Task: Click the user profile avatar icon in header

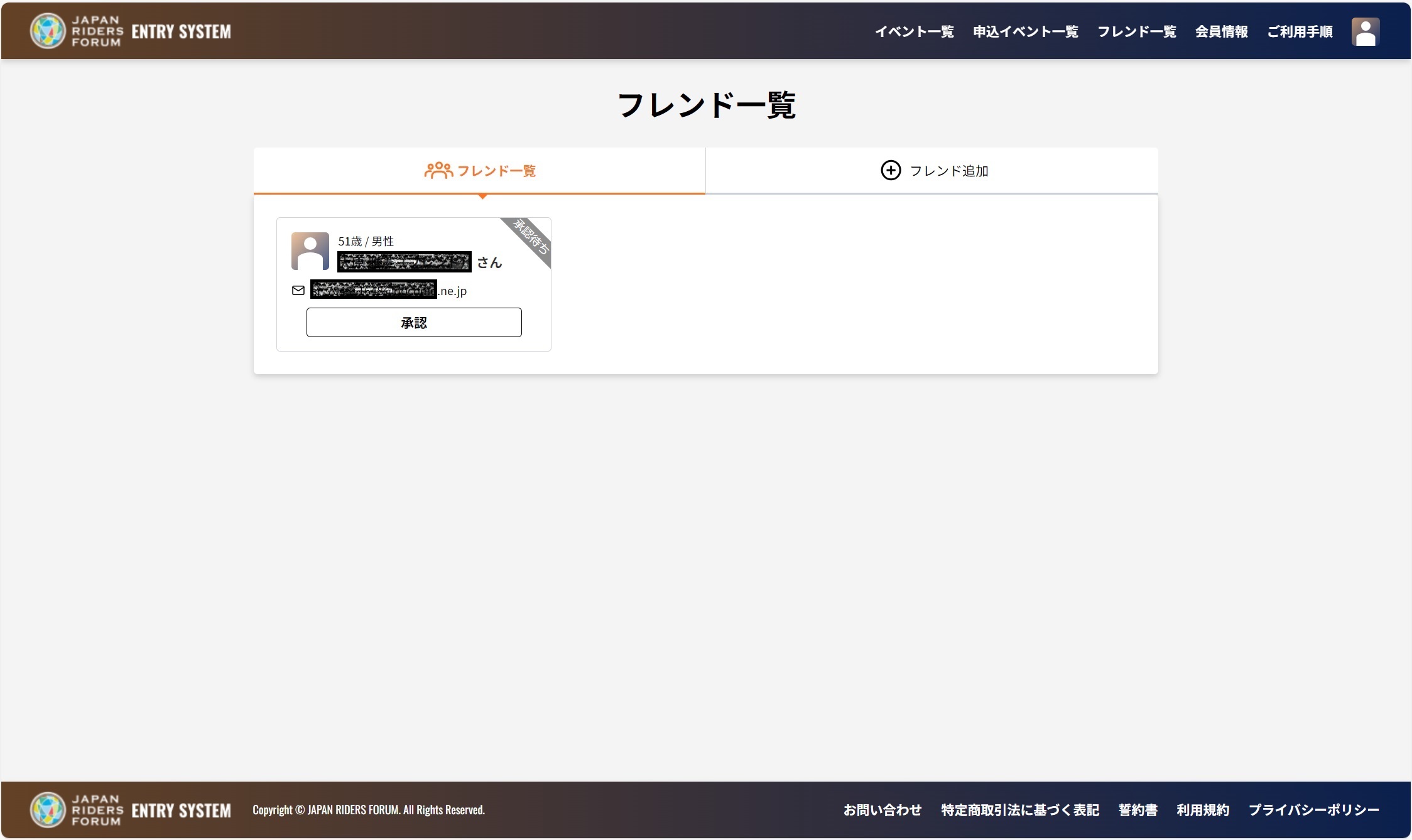Action: [x=1365, y=31]
